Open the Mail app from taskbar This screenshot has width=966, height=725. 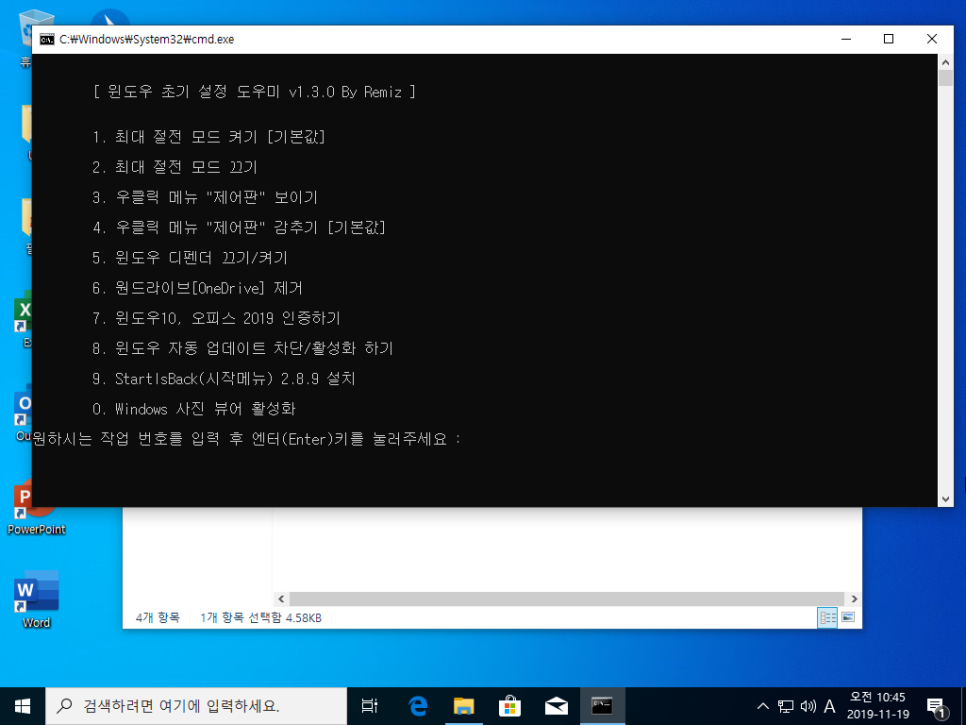click(556, 706)
